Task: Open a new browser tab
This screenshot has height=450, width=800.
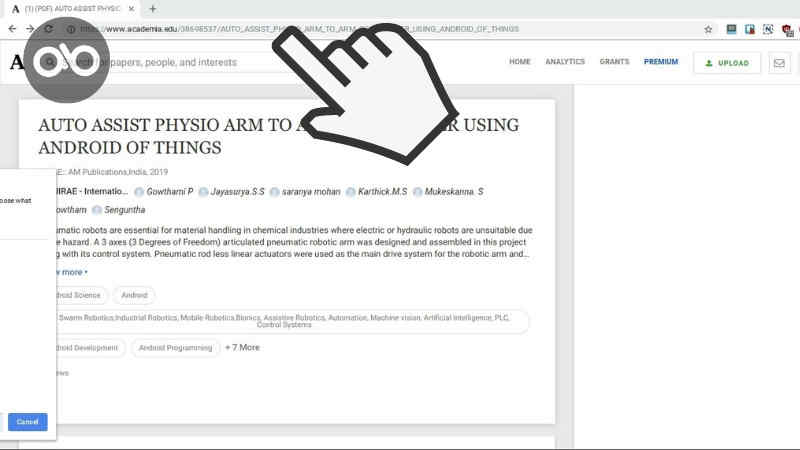Action: [153, 9]
